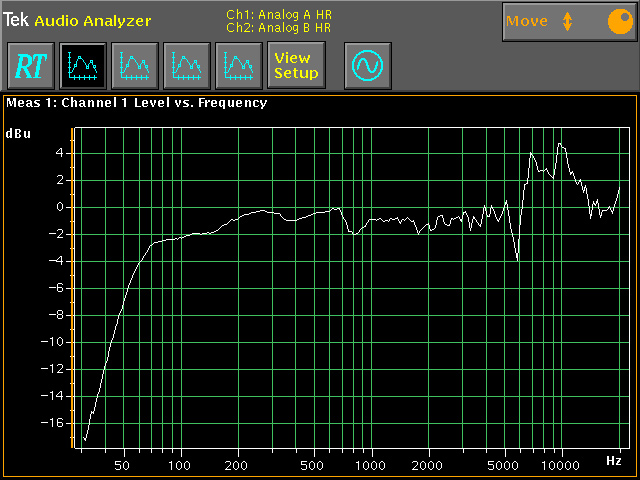The height and width of the screenshot is (480, 640).
Task: Select the Ch2: Analog B HR label
Action: 279,27
